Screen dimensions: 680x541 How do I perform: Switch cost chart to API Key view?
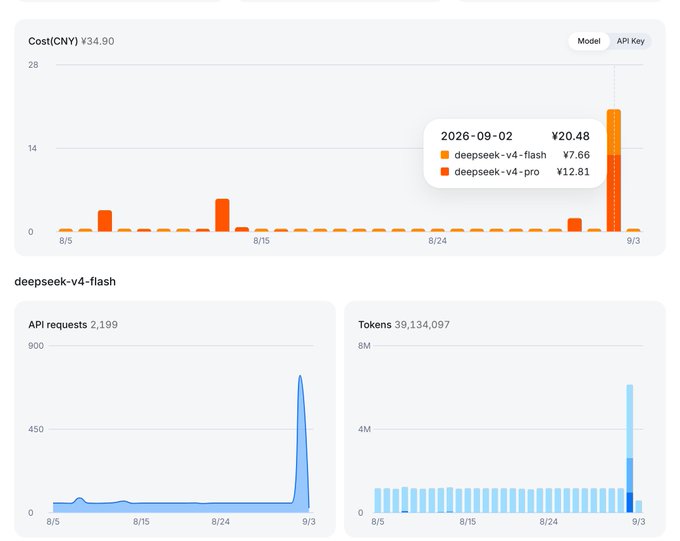click(631, 41)
